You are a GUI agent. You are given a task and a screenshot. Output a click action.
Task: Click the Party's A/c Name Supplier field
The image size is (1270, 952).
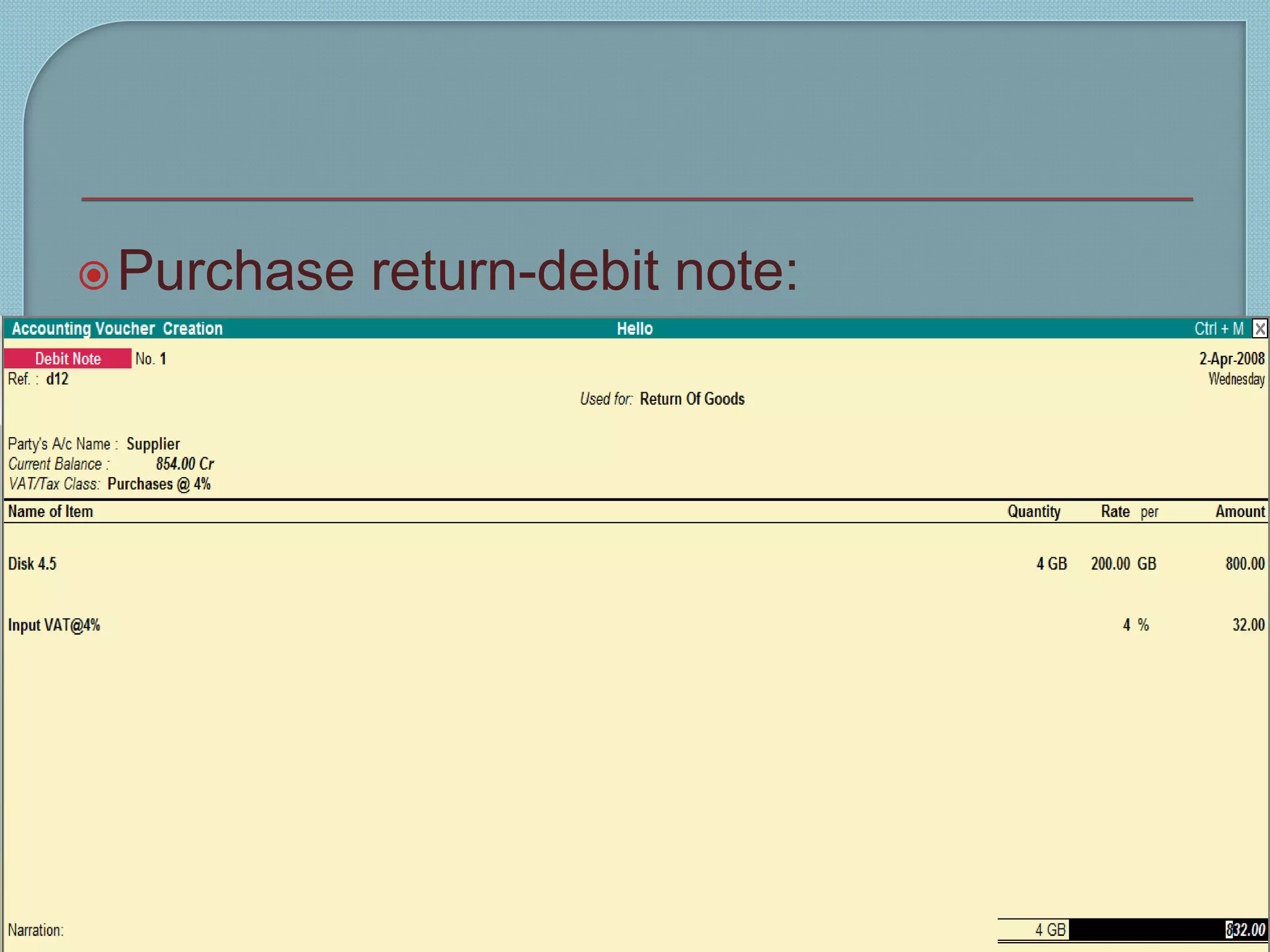point(153,444)
